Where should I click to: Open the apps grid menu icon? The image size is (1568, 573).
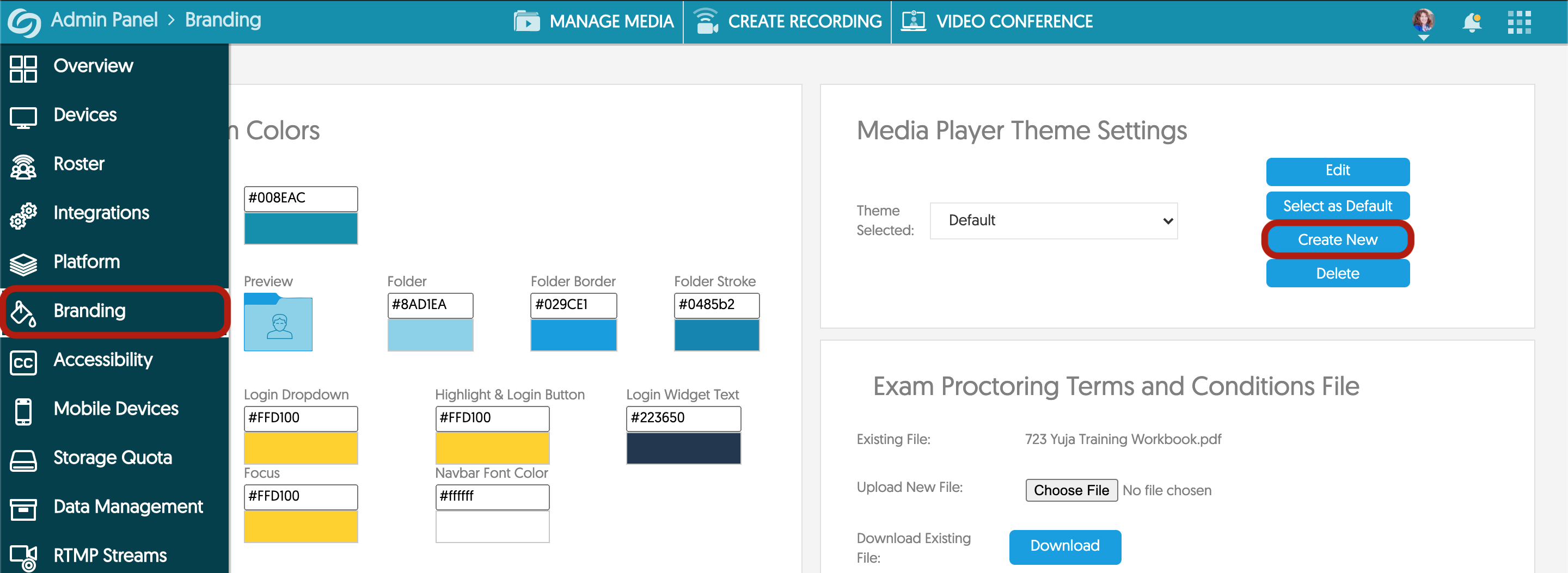click(1518, 22)
